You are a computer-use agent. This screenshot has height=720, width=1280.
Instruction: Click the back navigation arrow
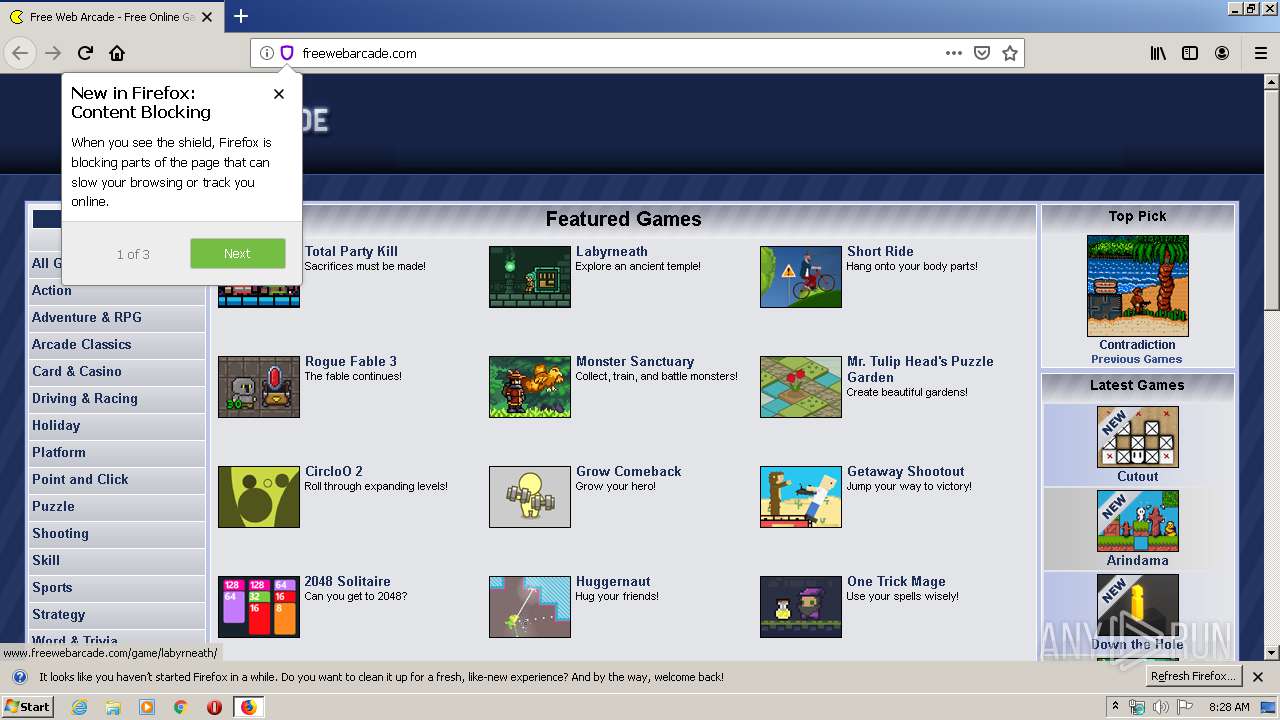click(x=20, y=53)
